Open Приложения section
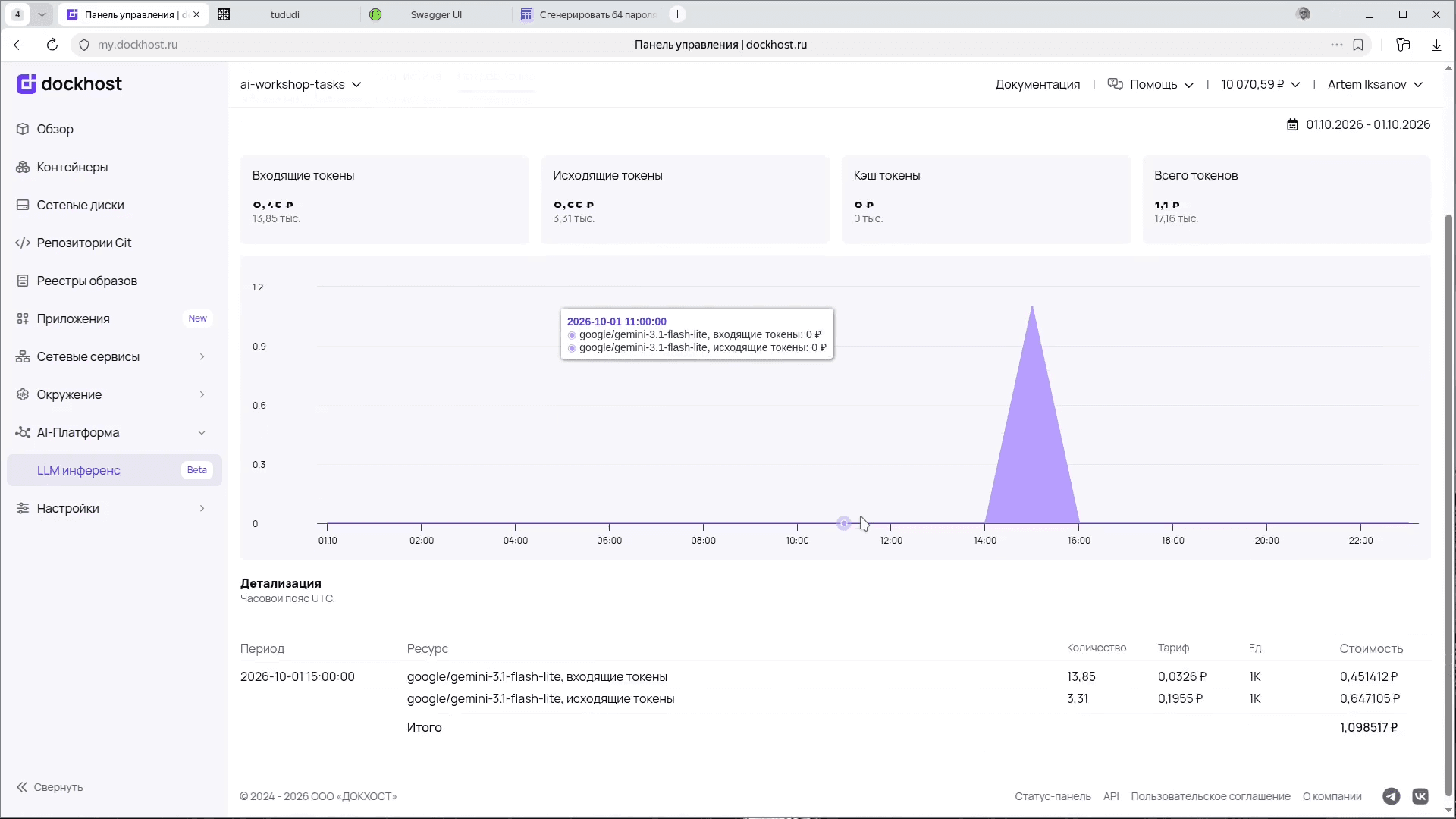1456x819 pixels. pos(74,318)
